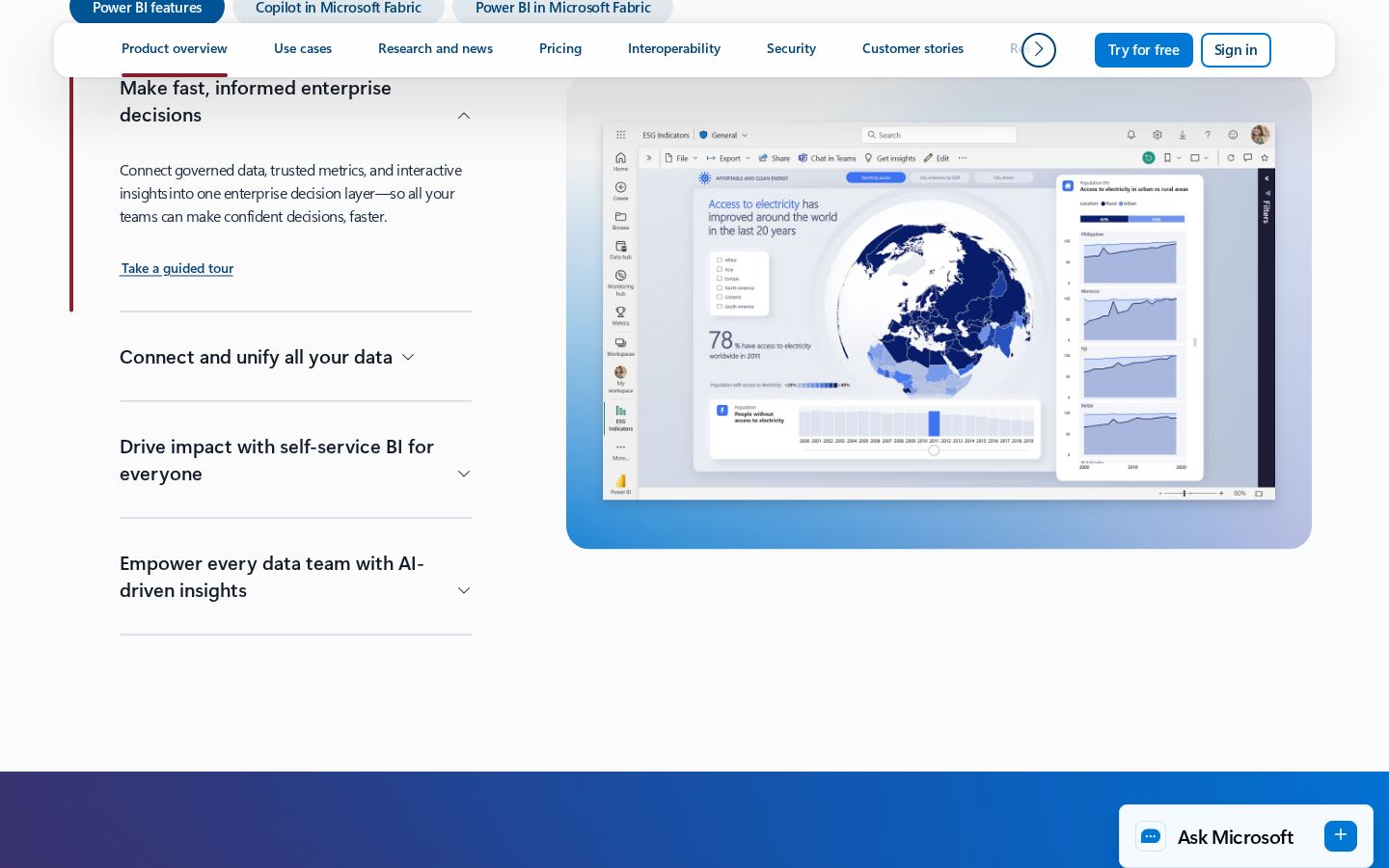This screenshot has width=1389, height=868.
Task: Click the next arrow in navigation bar
Action: pyautogui.click(x=1039, y=50)
